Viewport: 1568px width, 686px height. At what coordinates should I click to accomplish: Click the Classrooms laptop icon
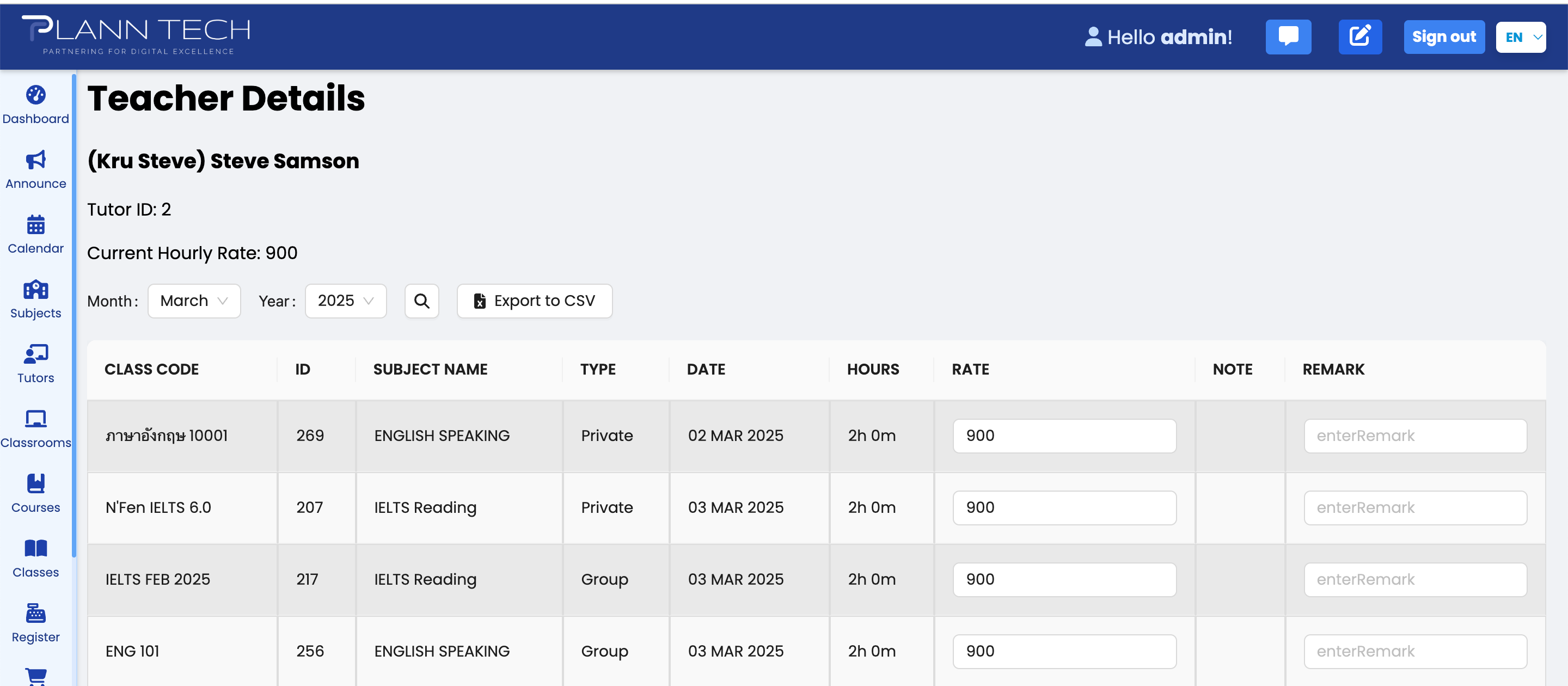35,419
